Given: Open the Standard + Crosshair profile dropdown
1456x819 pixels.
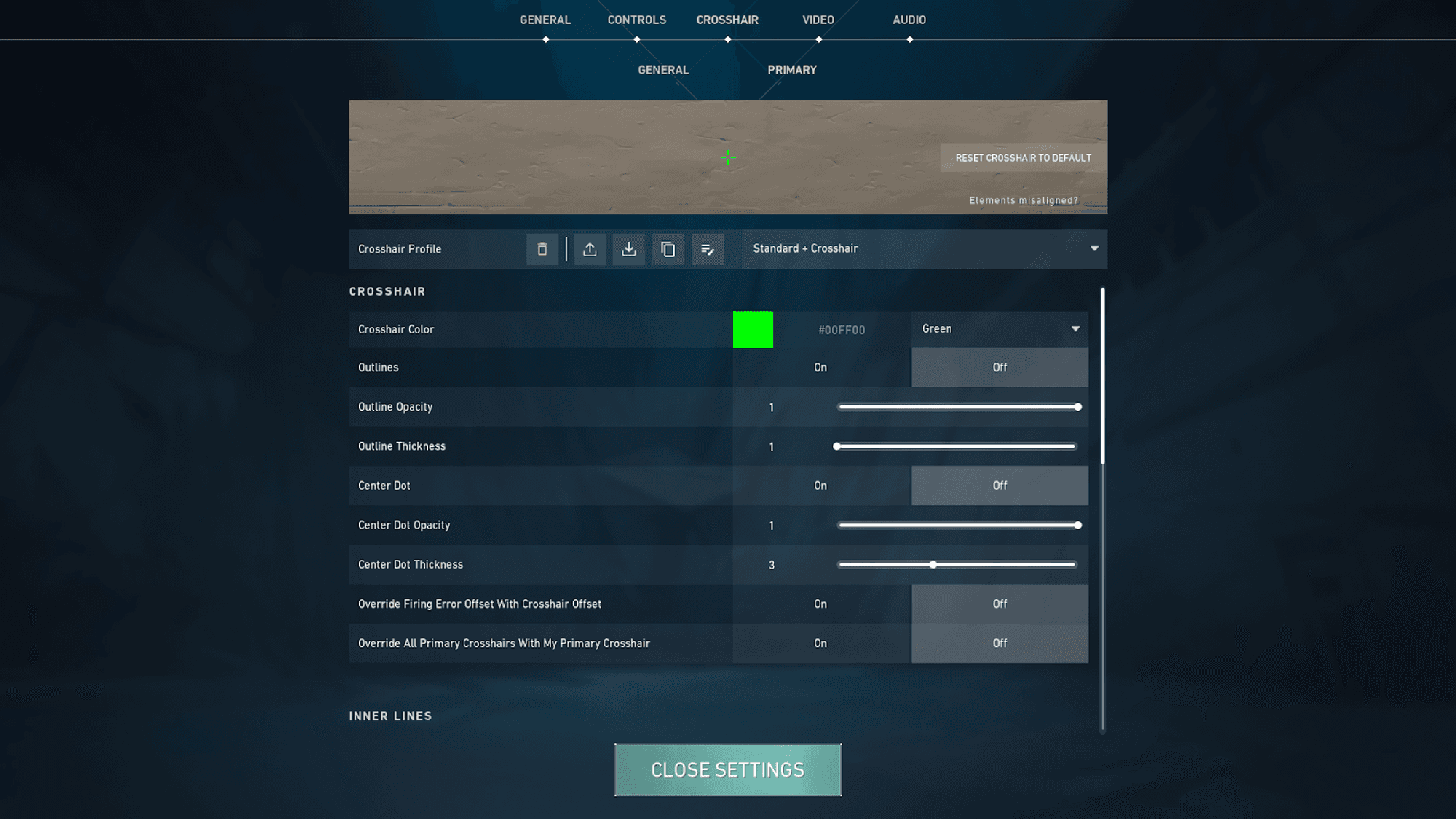Looking at the screenshot, I should pos(925,249).
